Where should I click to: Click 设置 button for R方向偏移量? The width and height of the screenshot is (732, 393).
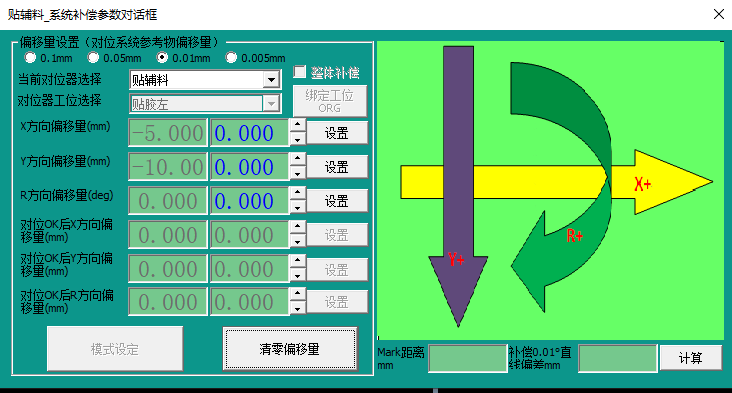[x=337, y=201]
